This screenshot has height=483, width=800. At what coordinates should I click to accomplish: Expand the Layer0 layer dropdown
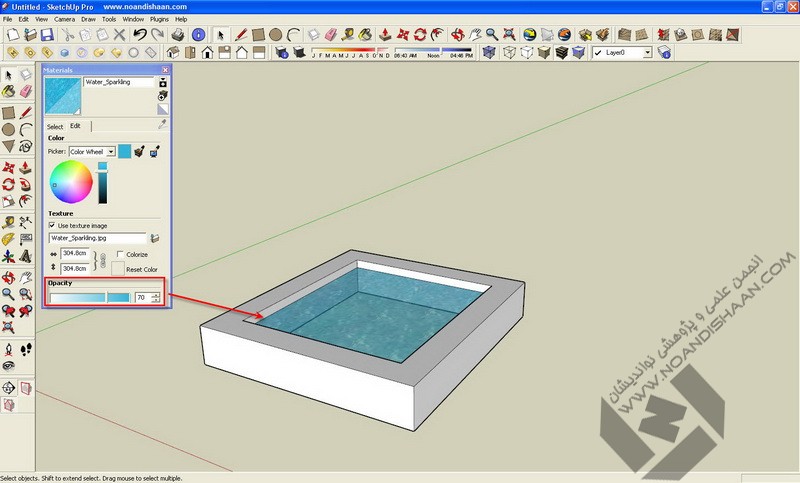[647, 52]
